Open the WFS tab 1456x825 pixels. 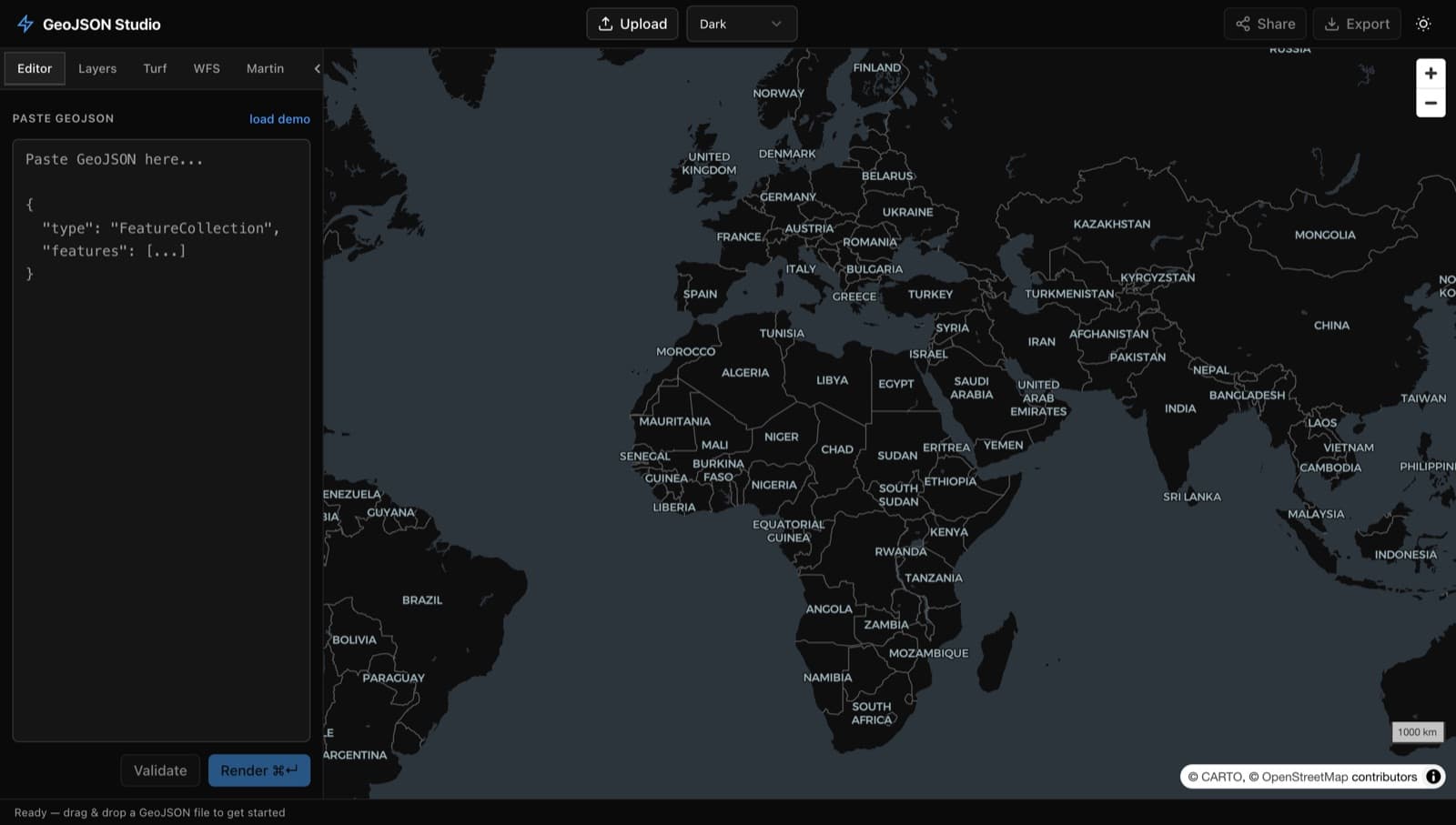207,68
